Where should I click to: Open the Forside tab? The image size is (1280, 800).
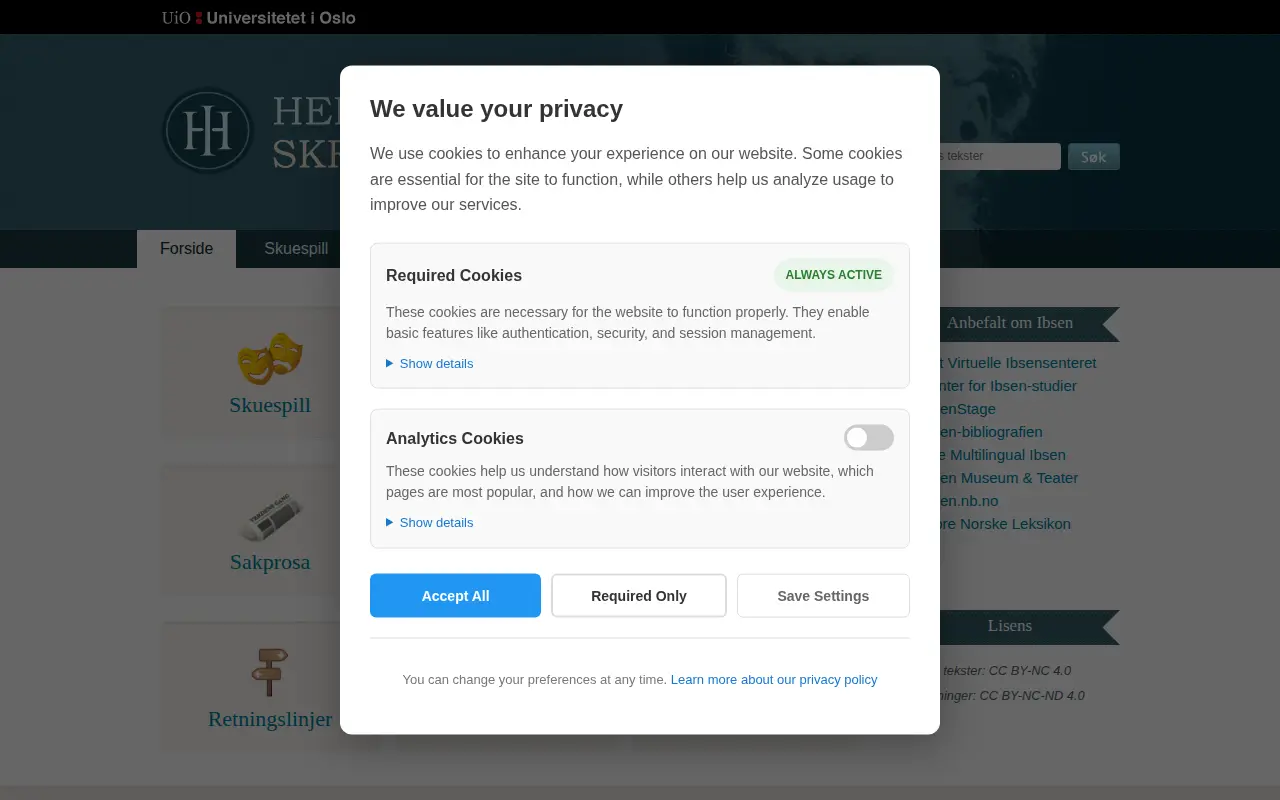(186, 249)
